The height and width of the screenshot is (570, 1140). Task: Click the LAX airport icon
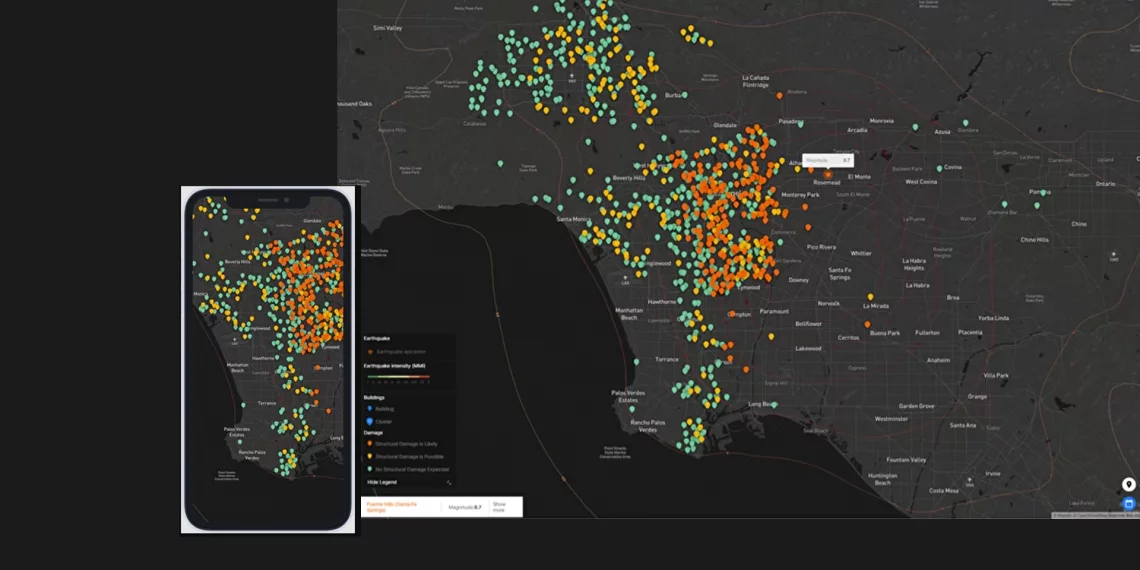[625, 278]
